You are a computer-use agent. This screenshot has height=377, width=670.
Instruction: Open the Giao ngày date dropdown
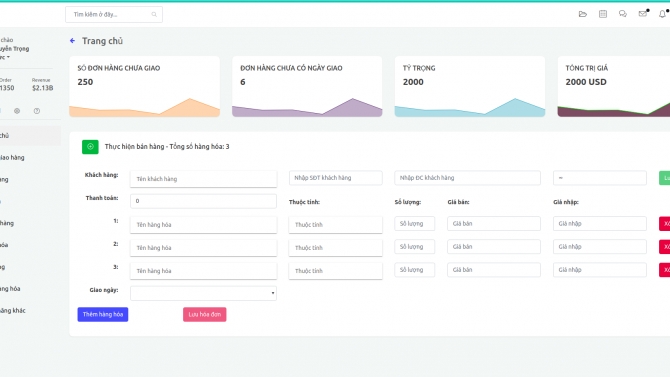[x=203, y=293]
